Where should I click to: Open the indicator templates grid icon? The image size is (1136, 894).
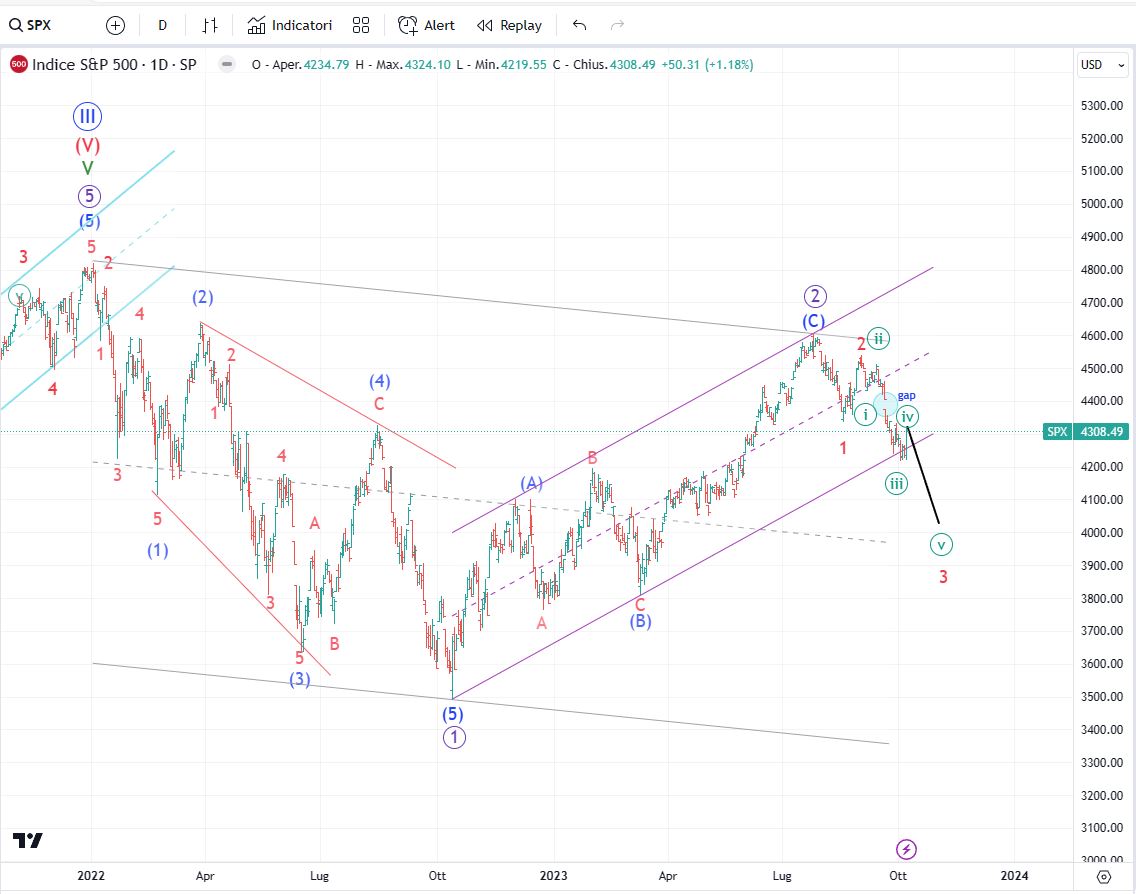(361, 25)
